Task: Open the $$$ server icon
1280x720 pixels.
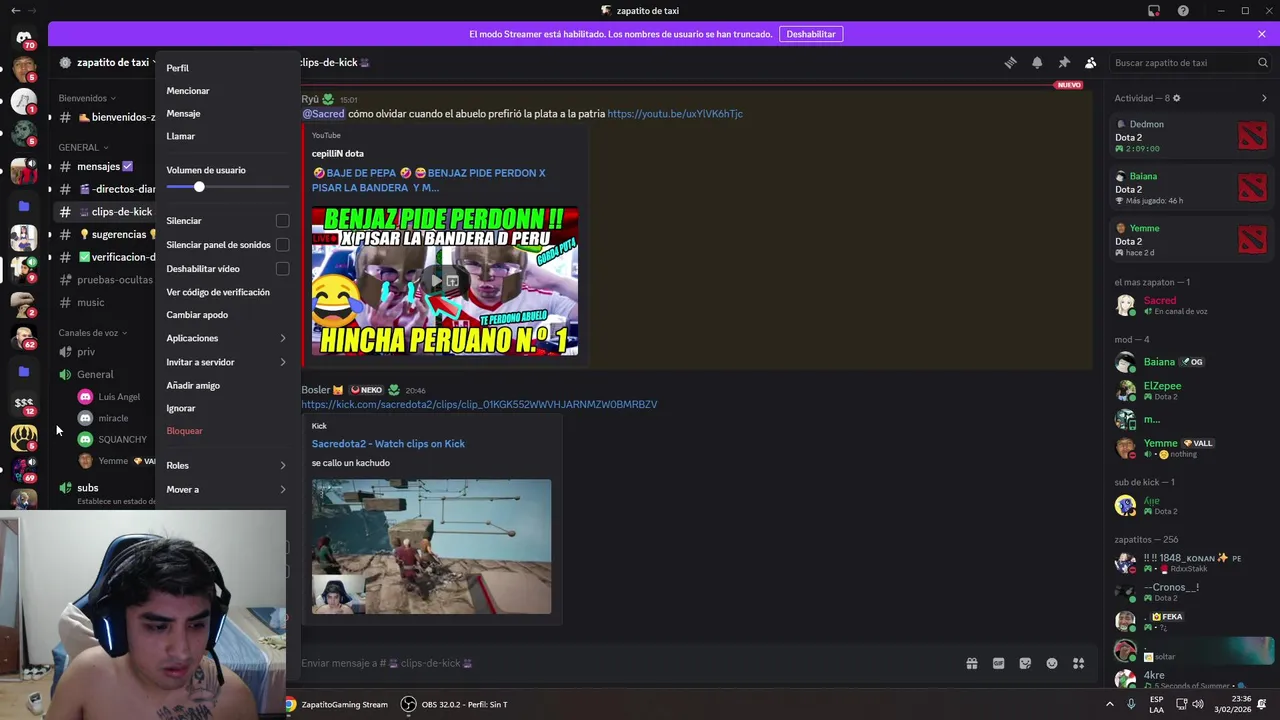Action: tap(24, 403)
